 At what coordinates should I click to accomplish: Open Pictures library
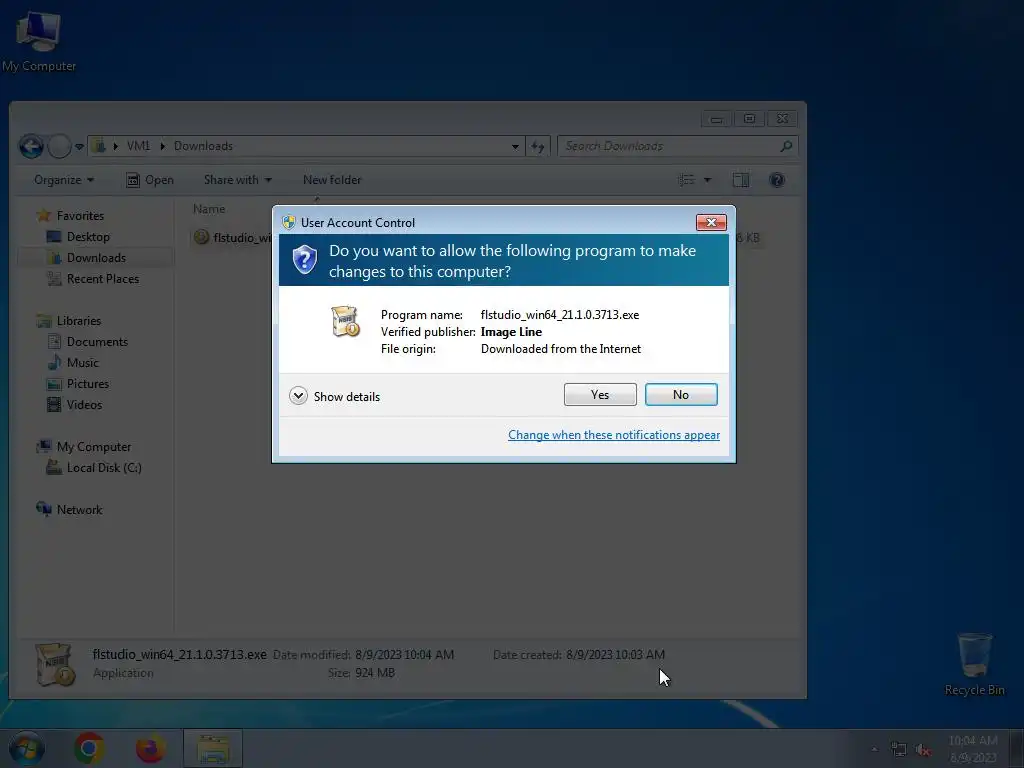click(88, 383)
